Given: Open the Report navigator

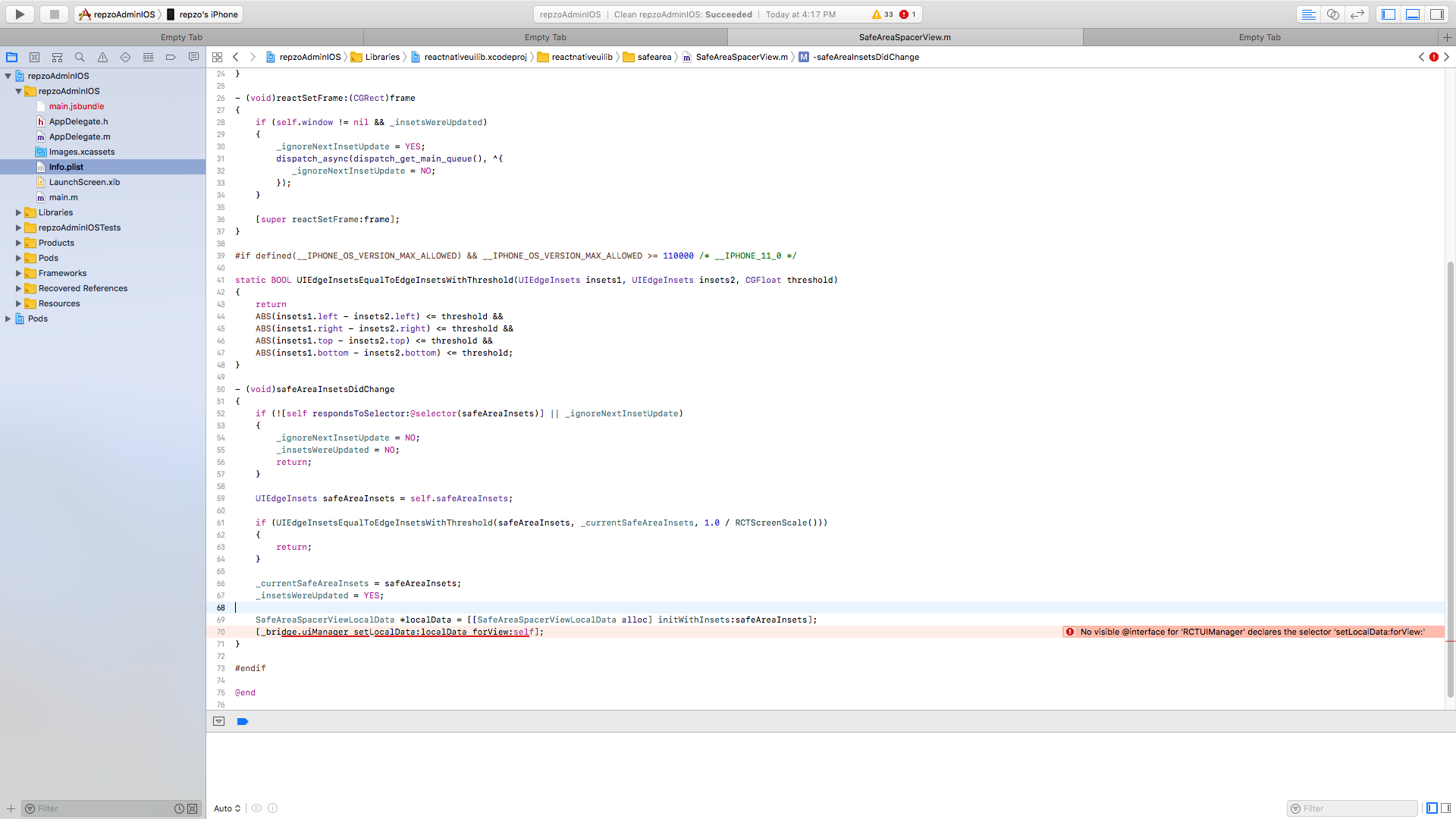Looking at the screenshot, I should pyautogui.click(x=193, y=57).
